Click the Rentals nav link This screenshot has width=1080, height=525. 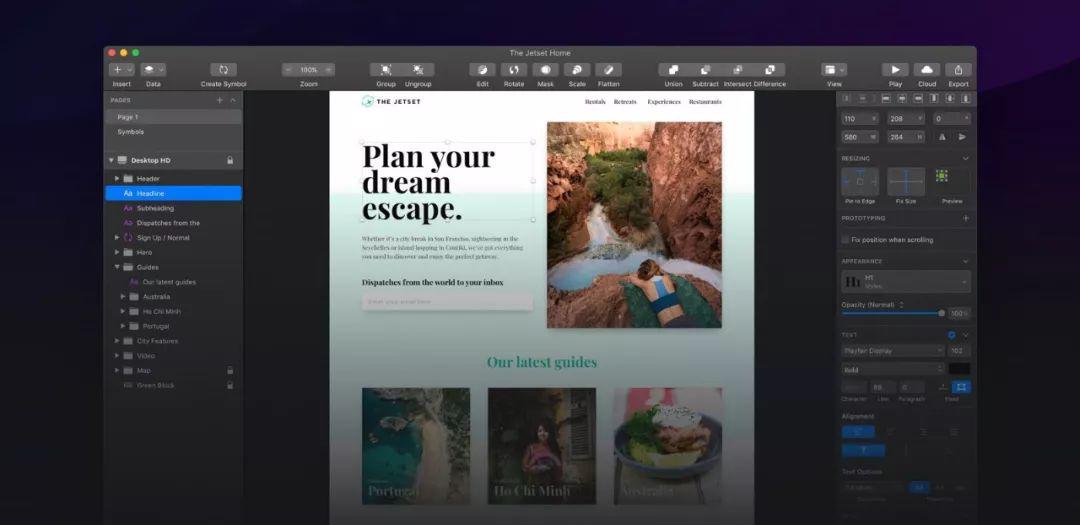click(x=595, y=102)
